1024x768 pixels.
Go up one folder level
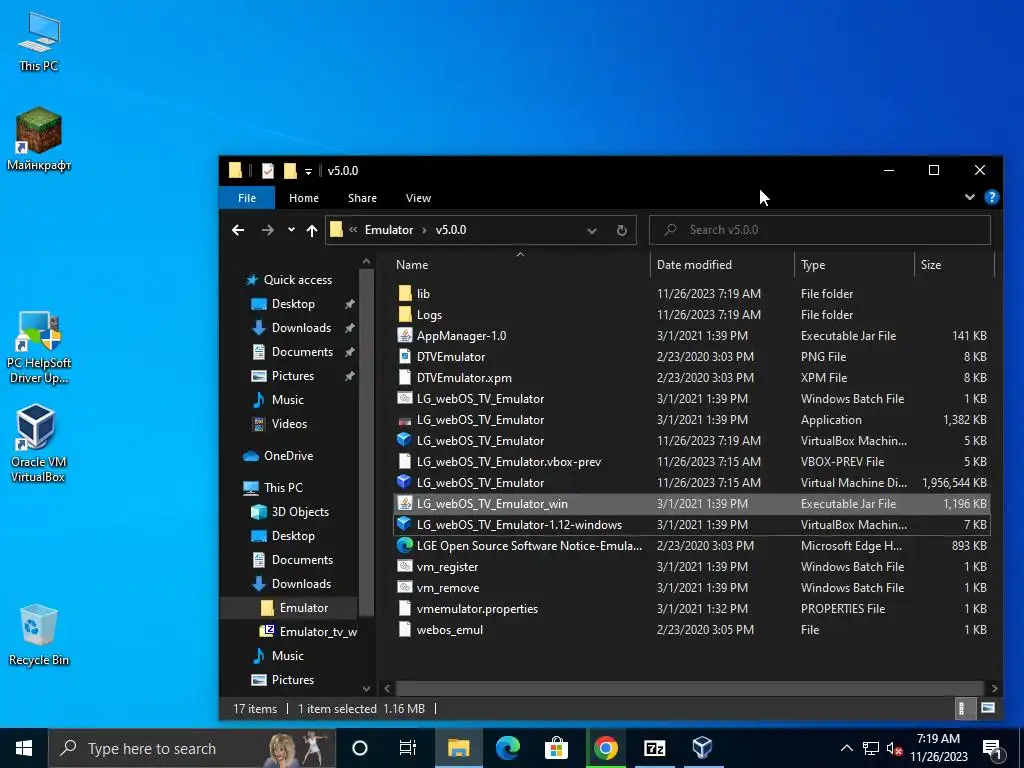tap(312, 230)
